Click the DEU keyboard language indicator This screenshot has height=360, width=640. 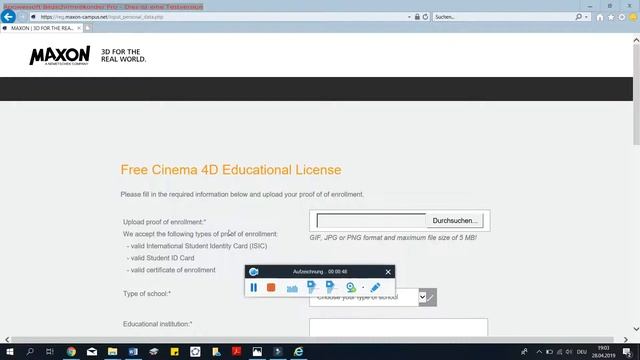581,352
